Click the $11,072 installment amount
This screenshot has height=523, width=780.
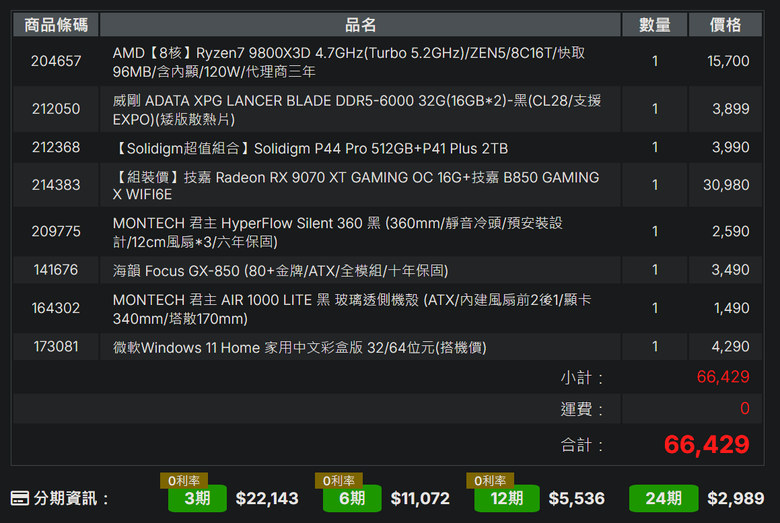(x=420, y=498)
